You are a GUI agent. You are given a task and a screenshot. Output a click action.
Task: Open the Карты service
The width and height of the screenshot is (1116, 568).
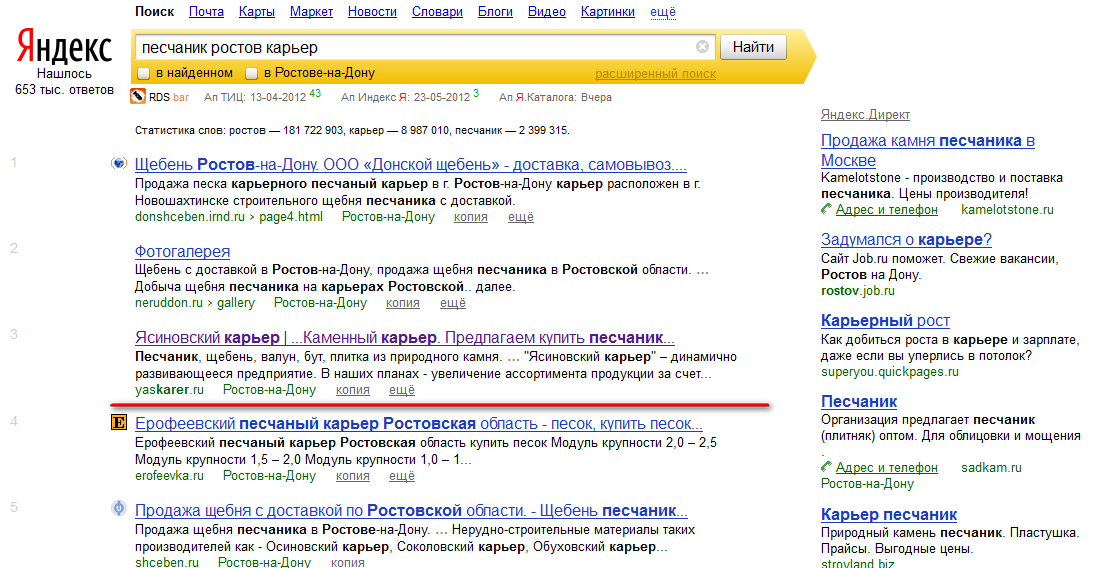(257, 12)
